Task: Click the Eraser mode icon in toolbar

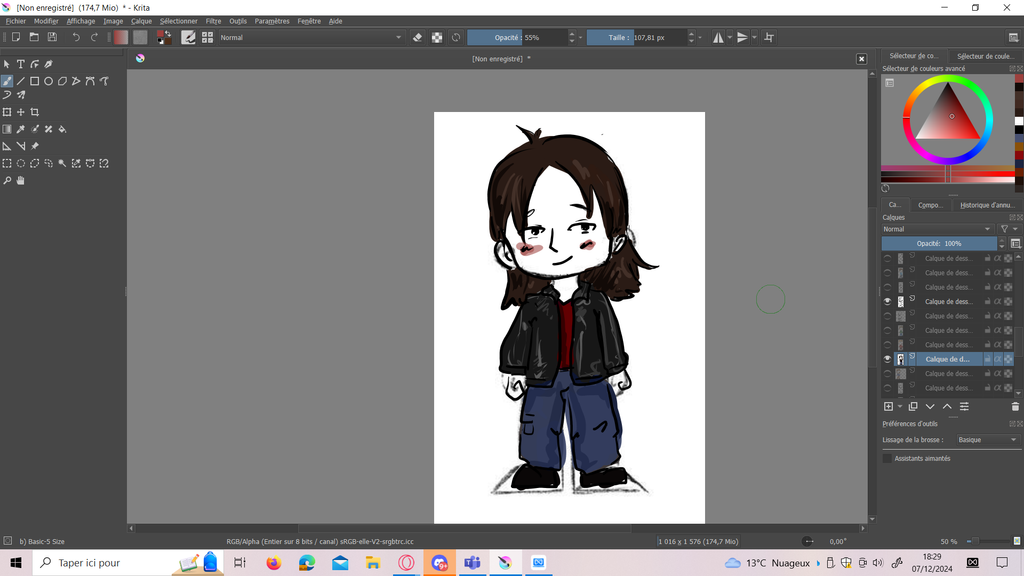Action: tap(418, 38)
